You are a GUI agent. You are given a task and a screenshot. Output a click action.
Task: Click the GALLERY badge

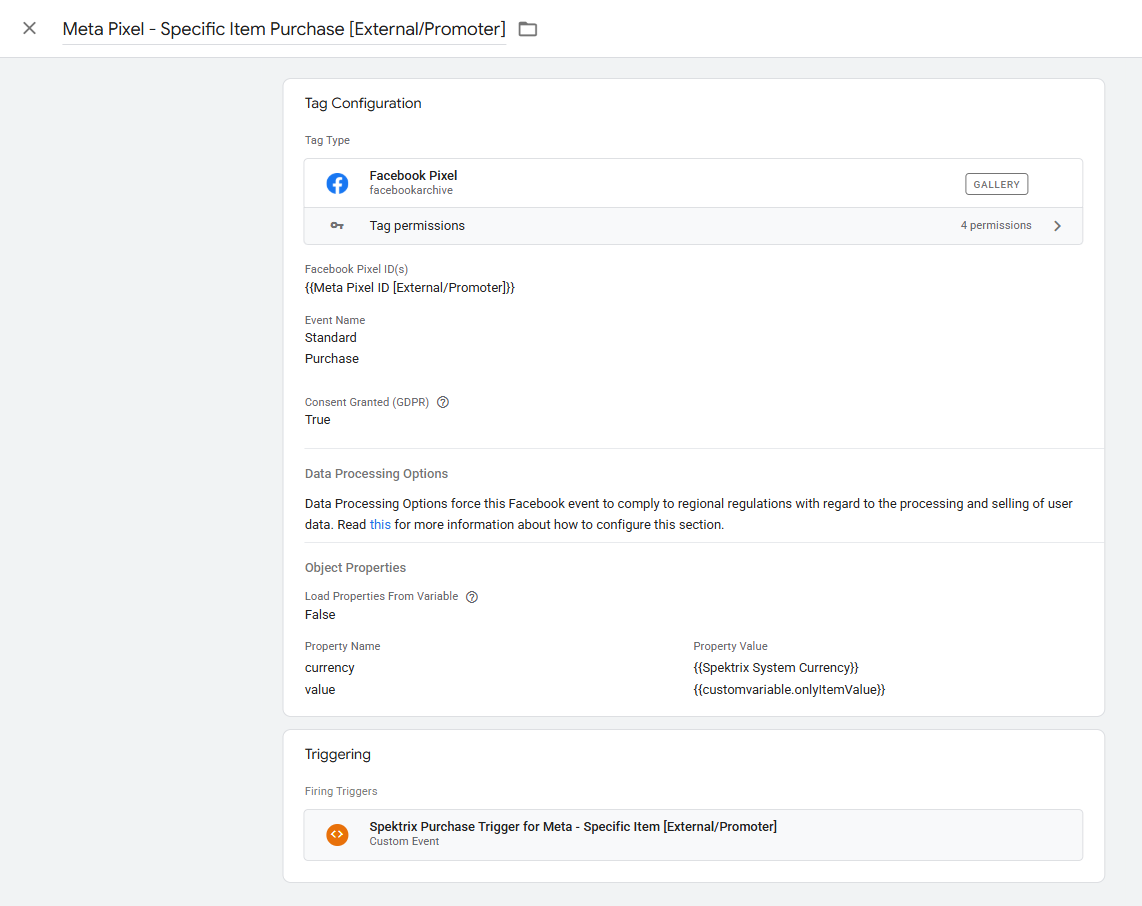(x=996, y=184)
